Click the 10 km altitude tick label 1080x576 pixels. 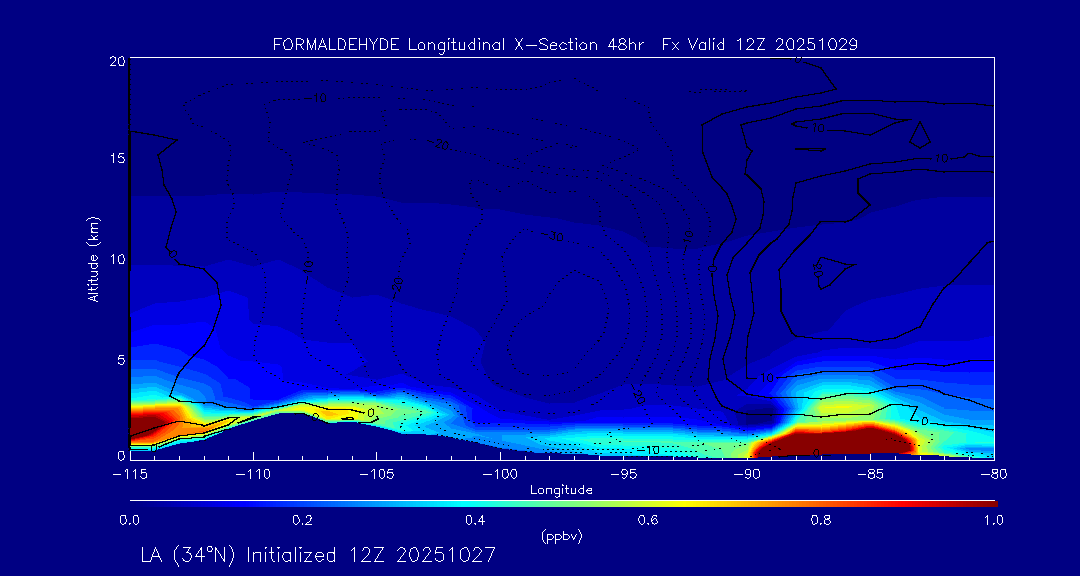[x=116, y=259]
